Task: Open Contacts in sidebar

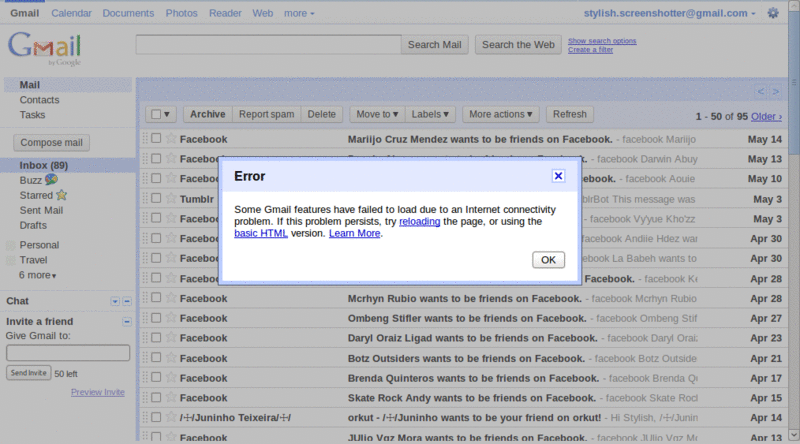Action: (39, 100)
